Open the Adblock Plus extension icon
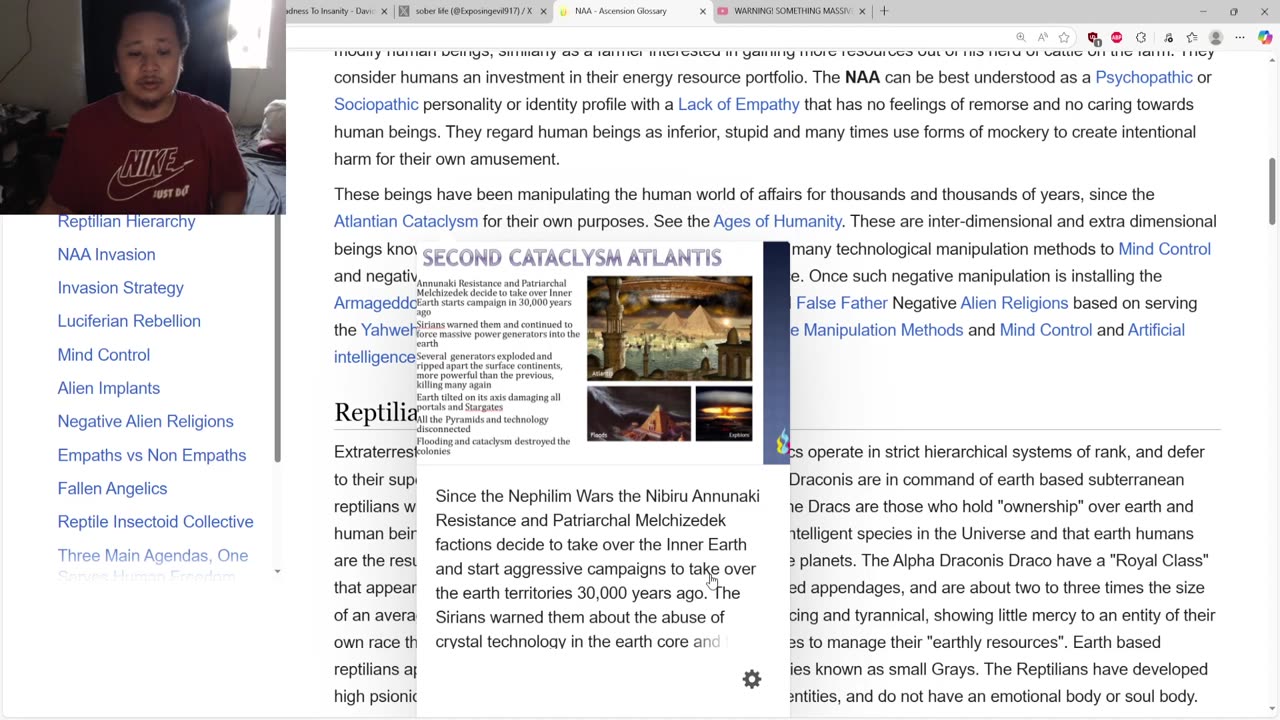Image resolution: width=1280 pixels, height=720 pixels. click(1117, 38)
